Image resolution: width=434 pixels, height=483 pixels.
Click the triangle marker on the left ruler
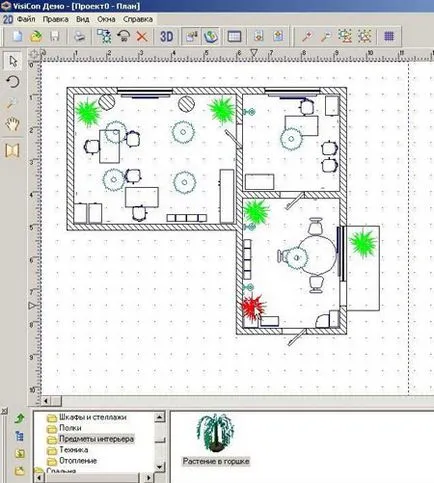point(33,306)
